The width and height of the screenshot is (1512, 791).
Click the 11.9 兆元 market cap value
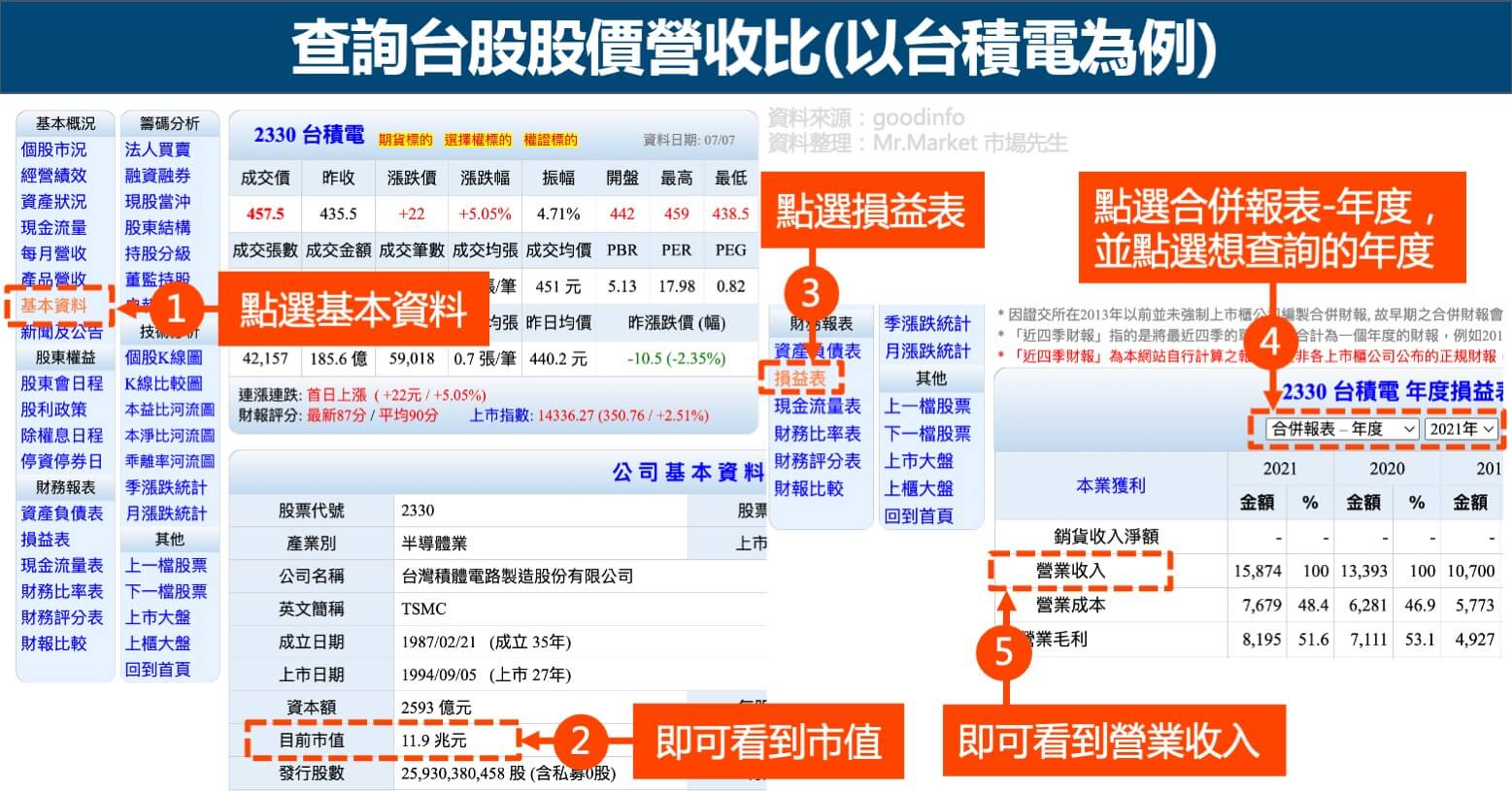point(434,741)
